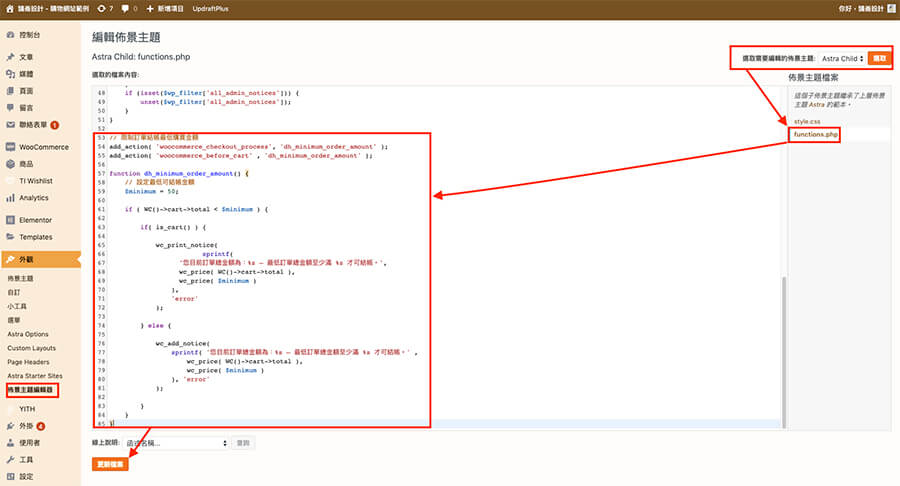900x486 pixels.
Task: Click the orange 更新檔案 update file button
Action: pos(111,465)
